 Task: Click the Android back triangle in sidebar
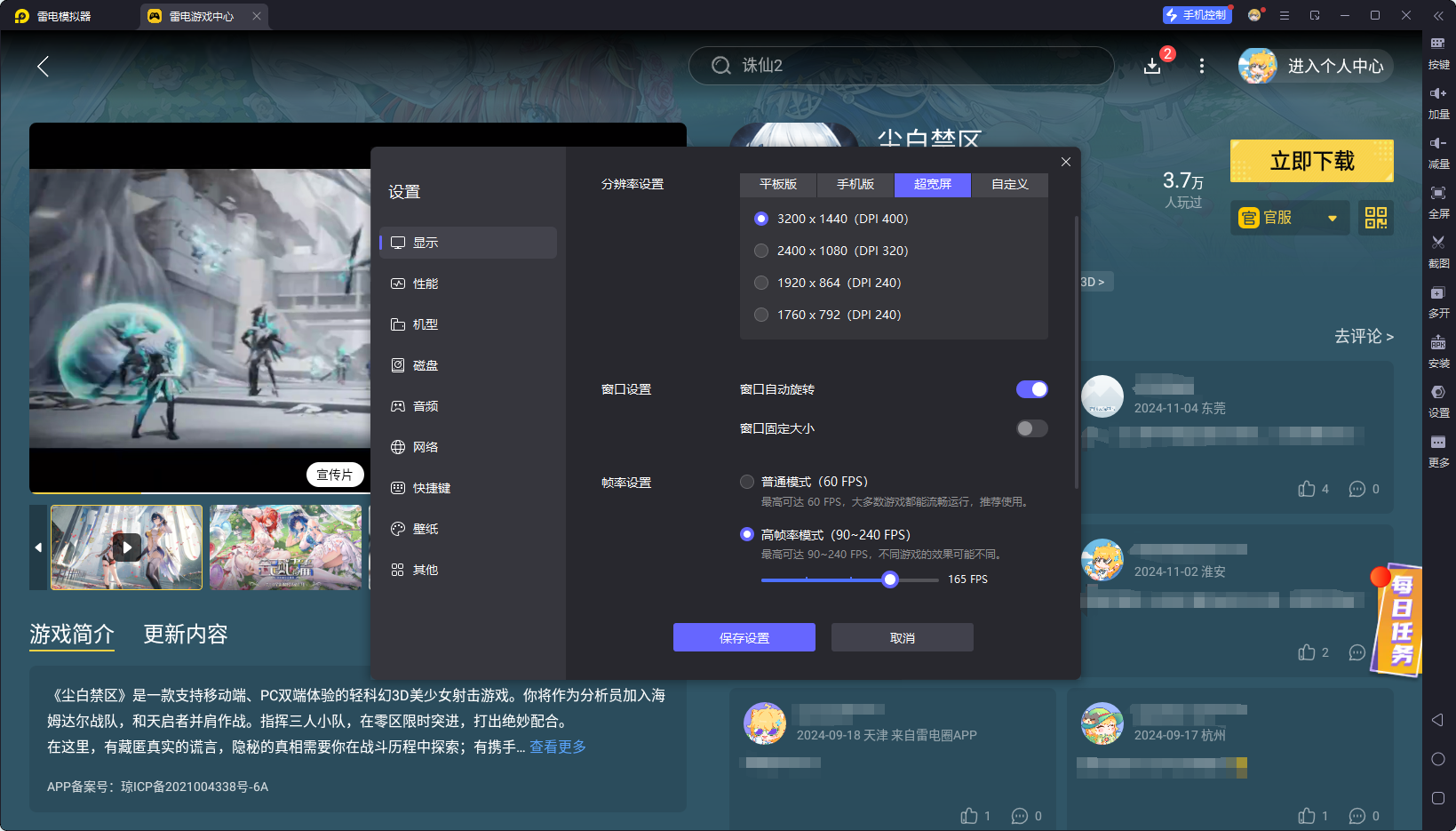(x=1437, y=720)
